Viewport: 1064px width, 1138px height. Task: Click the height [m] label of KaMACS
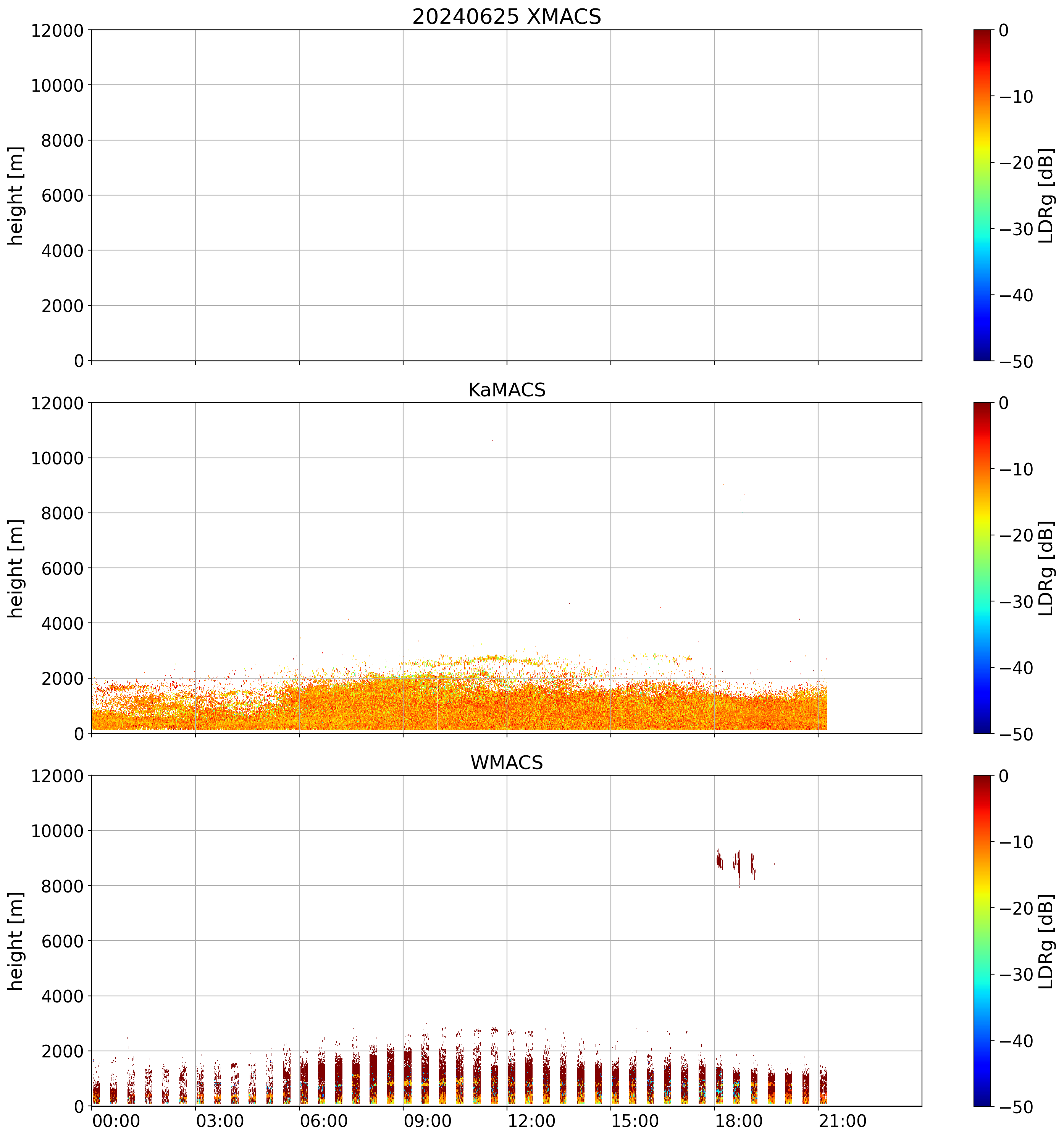(x=16, y=568)
